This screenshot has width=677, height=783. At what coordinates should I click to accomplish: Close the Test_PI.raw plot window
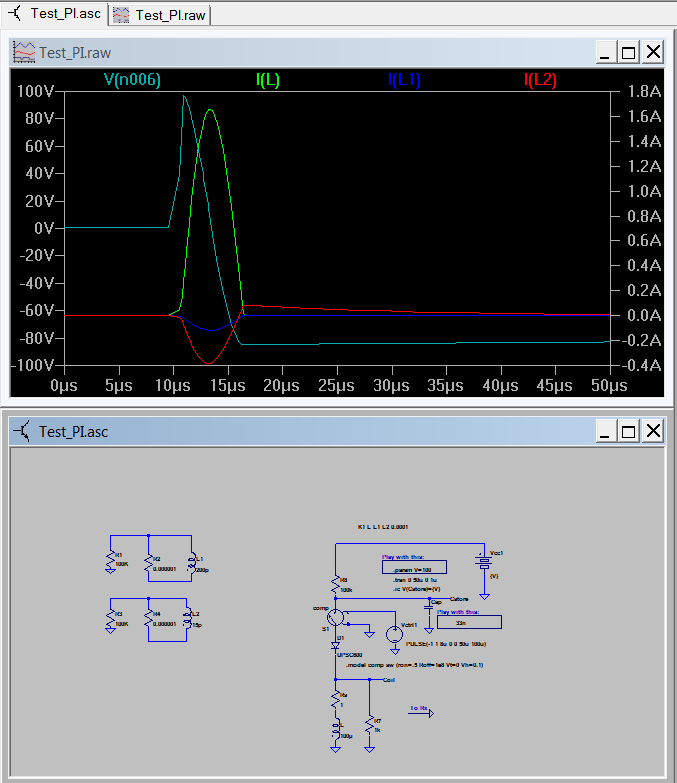(653, 52)
